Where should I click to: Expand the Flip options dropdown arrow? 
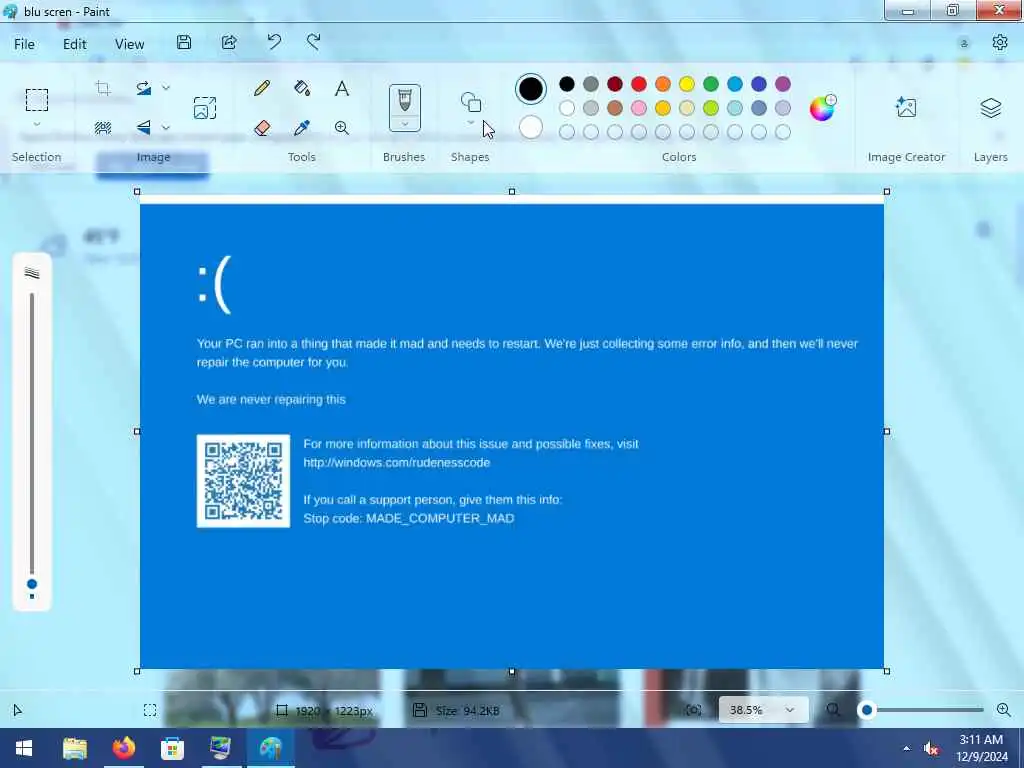click(166, 127)
